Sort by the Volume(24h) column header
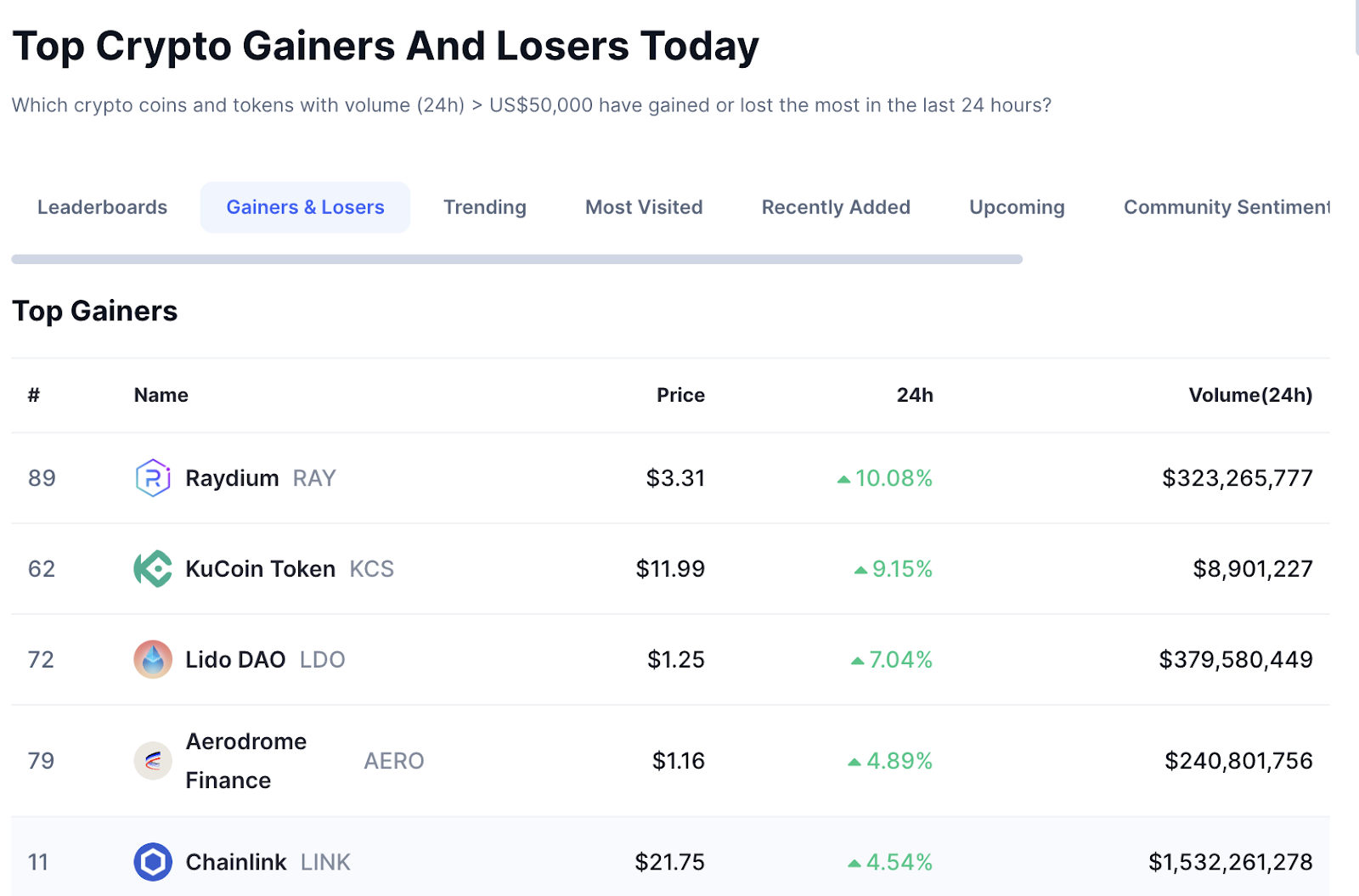This screenshot has width=1359, height=896. click(1250, 395)
